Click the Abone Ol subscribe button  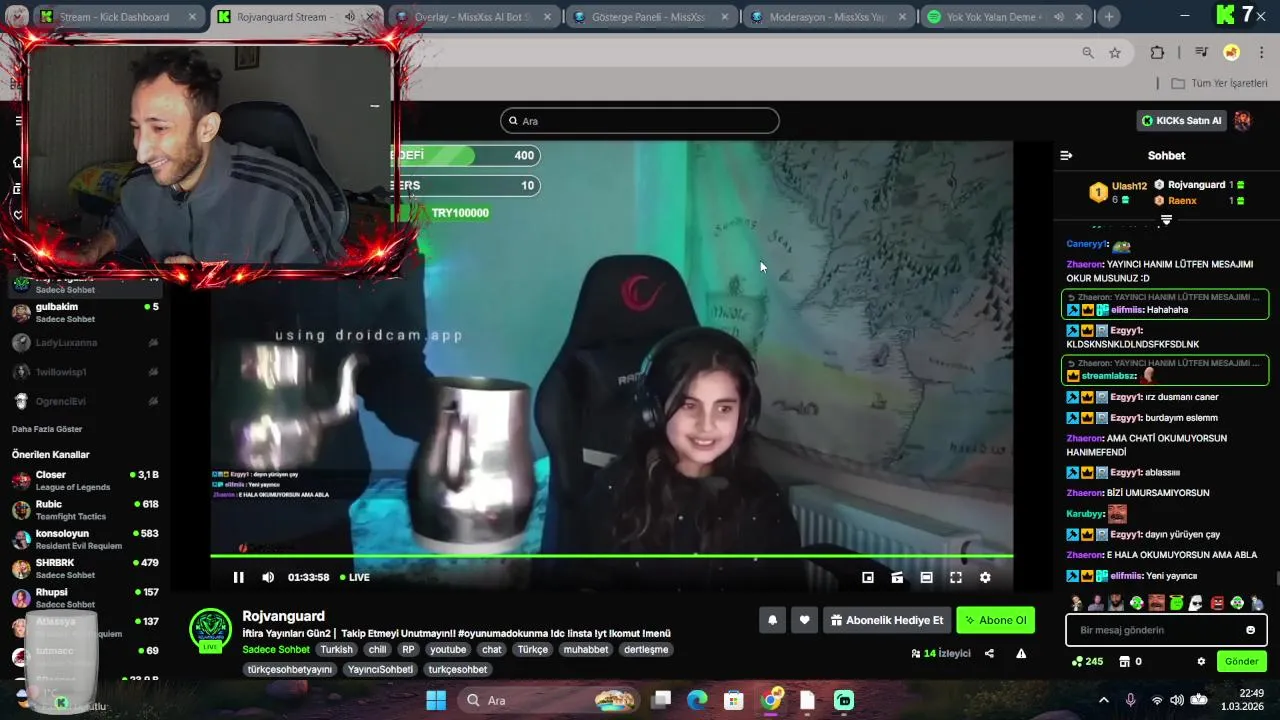pos(995,620)
